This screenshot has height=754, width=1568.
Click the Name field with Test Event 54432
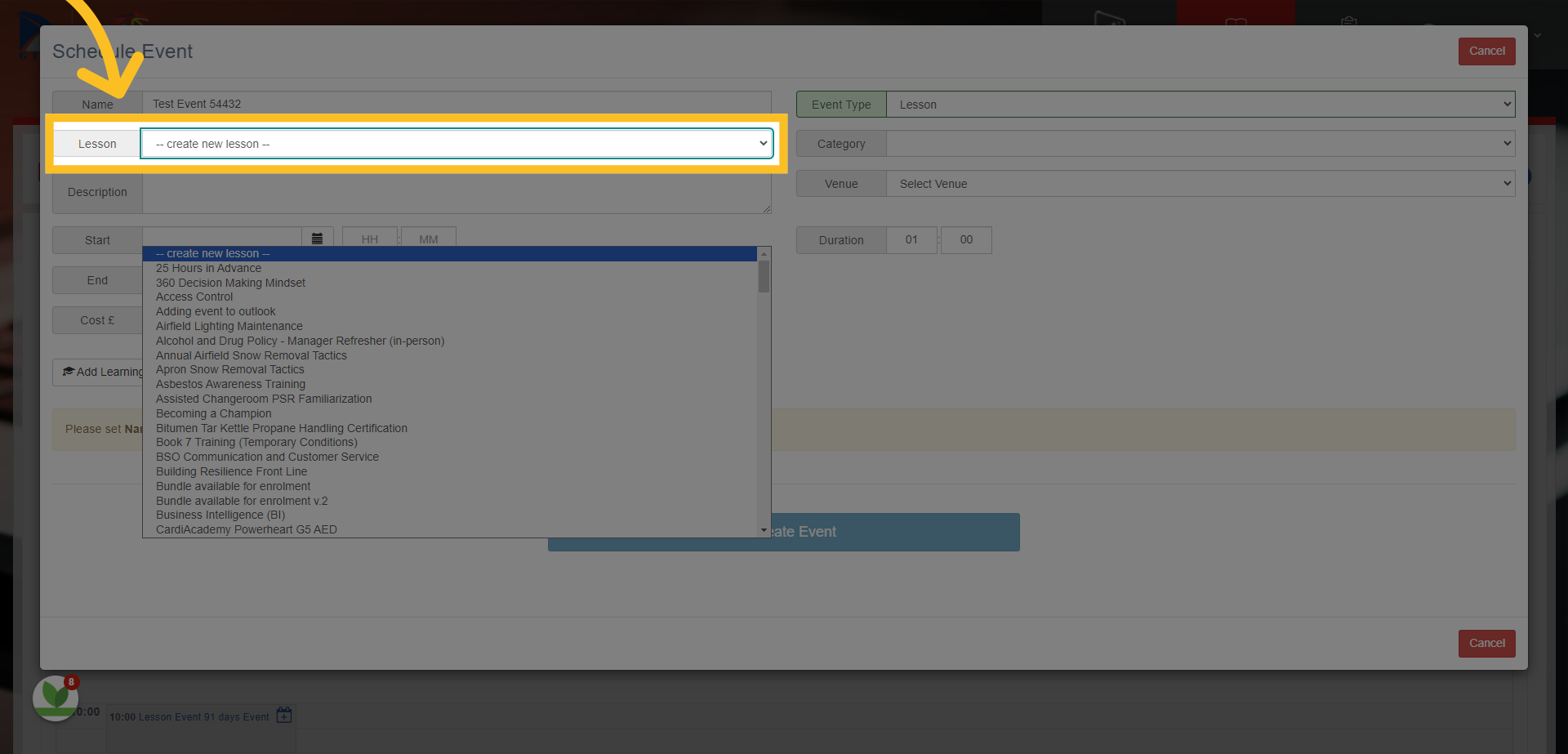click(x=457, y=104)
